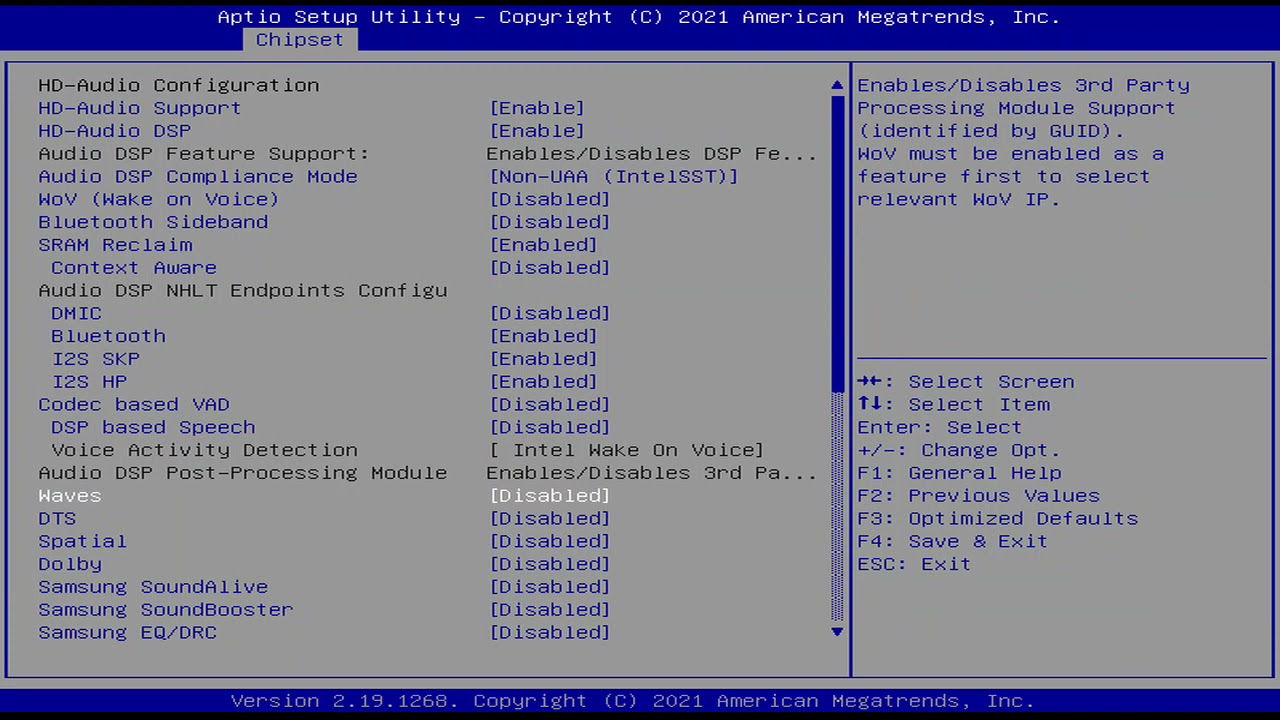Click the scrollbar up arrow

pyautogui.click(x=837, y=86)
